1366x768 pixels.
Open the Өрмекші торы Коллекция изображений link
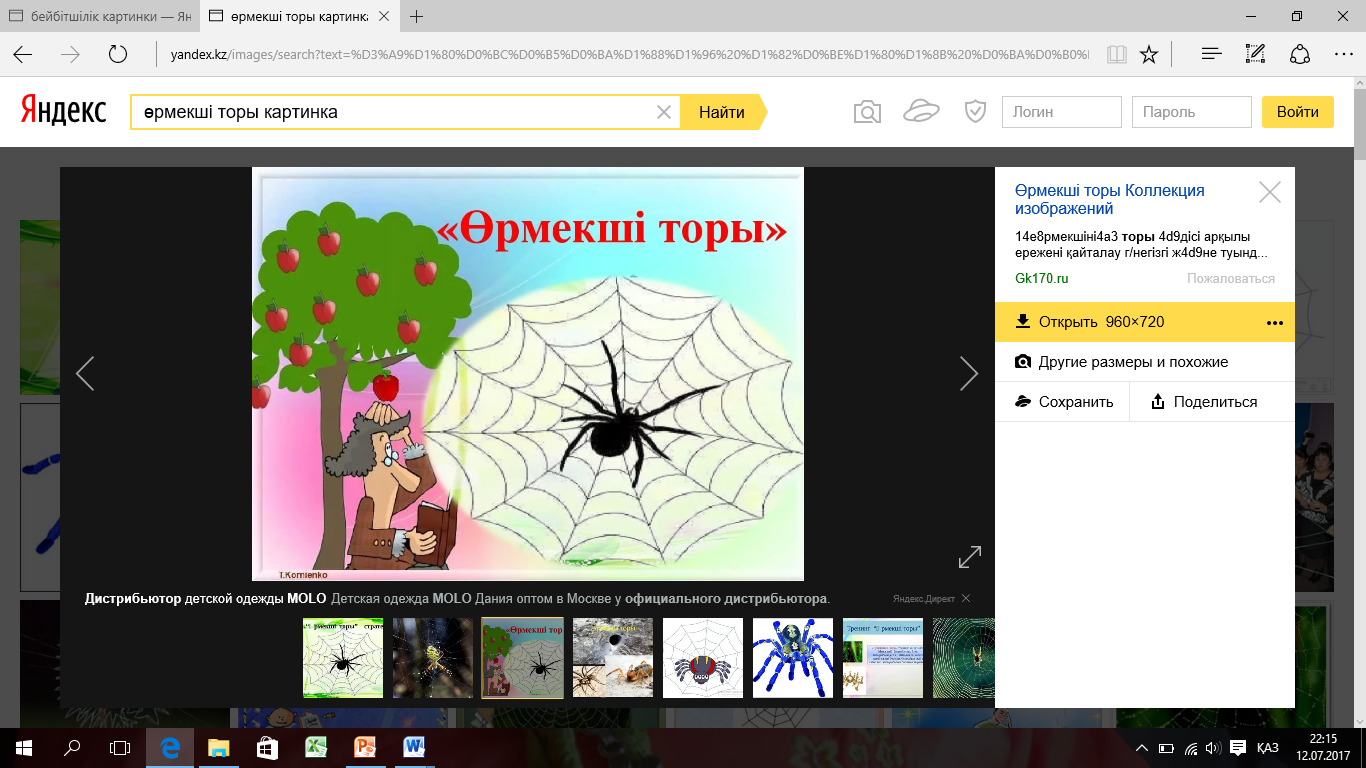[x=1109, y=200]
